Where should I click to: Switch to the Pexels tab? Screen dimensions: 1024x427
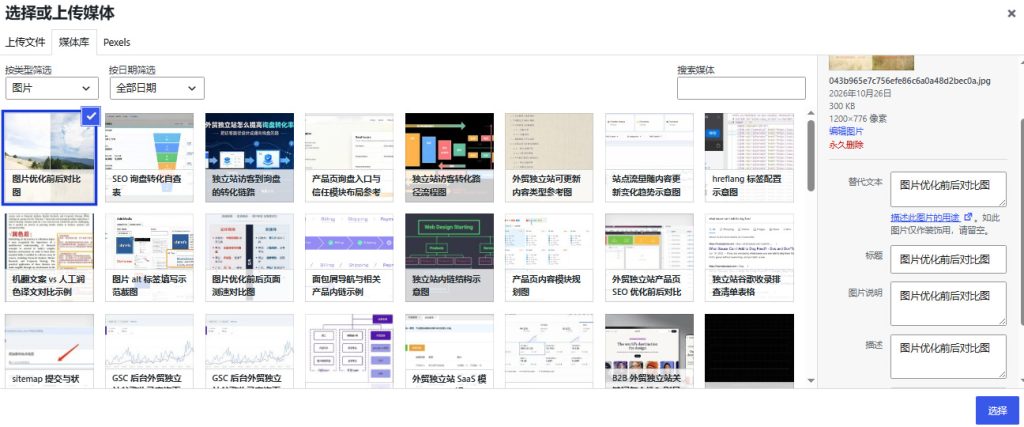[117, 42]
